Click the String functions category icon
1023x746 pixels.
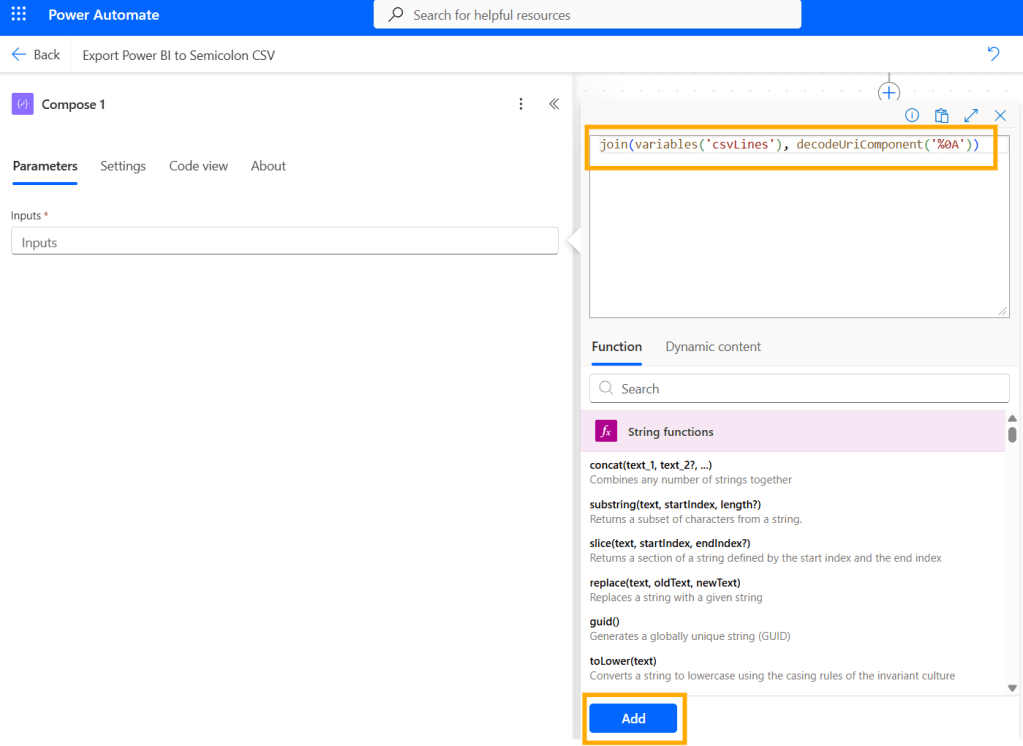(x=605, y=431)
